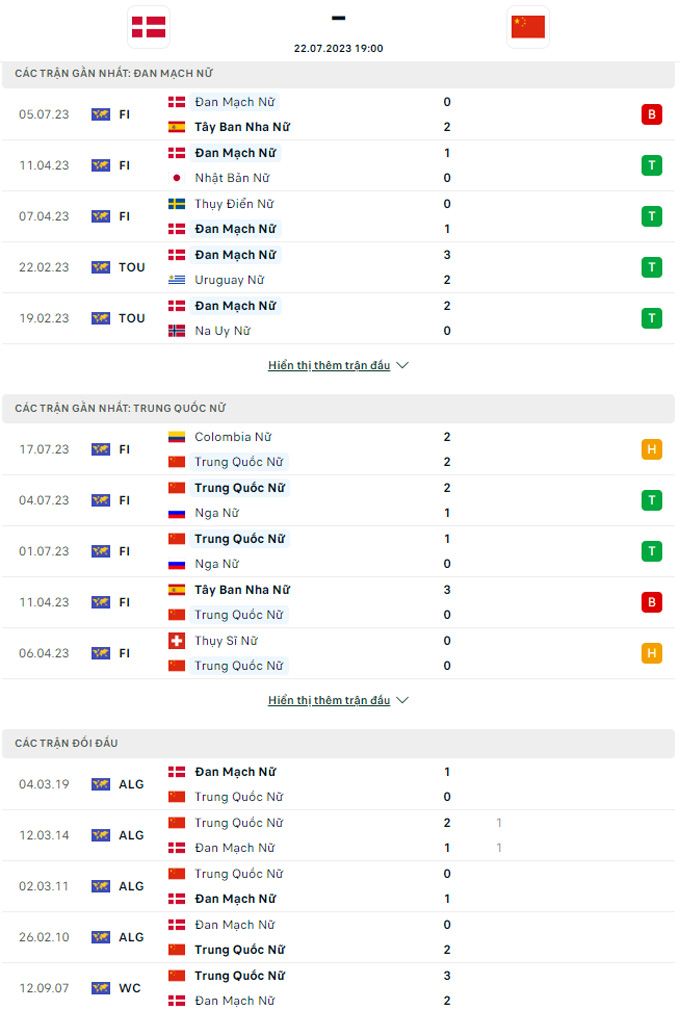Click green T badge for 11.04.23 Denmark match
The width and height of the screenshot is (680, 1009).
pos(652,165)
